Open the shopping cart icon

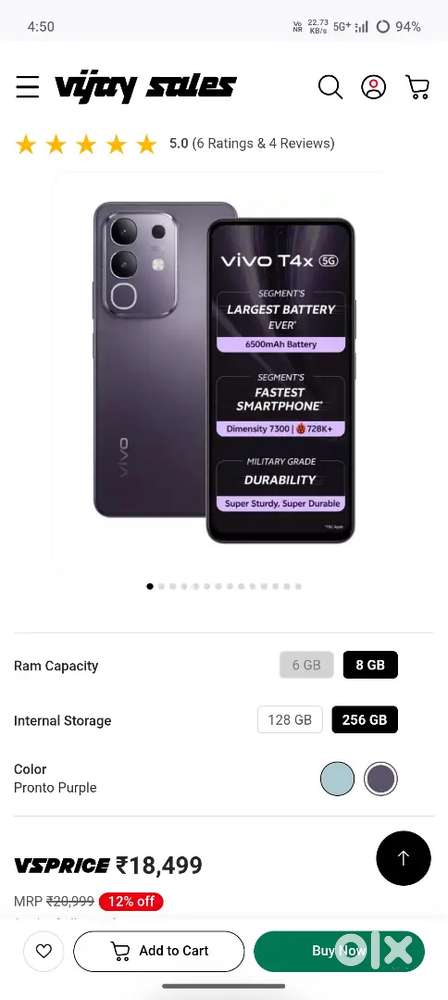[x=417, y=87]
